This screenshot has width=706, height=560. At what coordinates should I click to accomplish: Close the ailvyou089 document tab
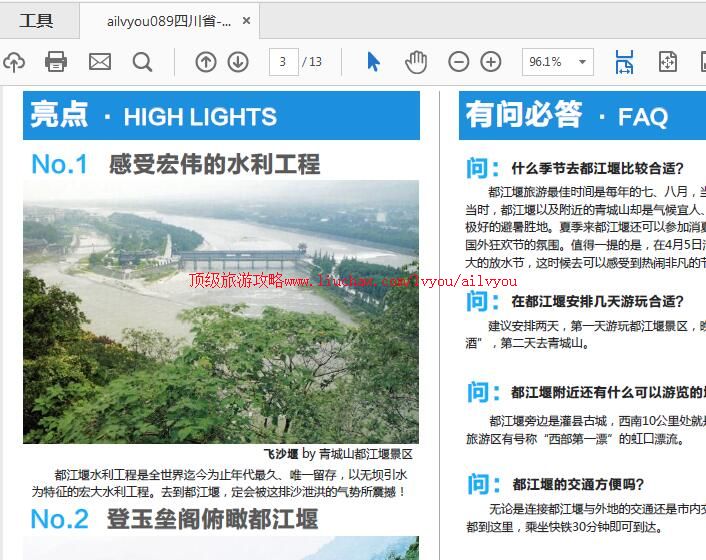pyautogui.click(x=247, y=21)
